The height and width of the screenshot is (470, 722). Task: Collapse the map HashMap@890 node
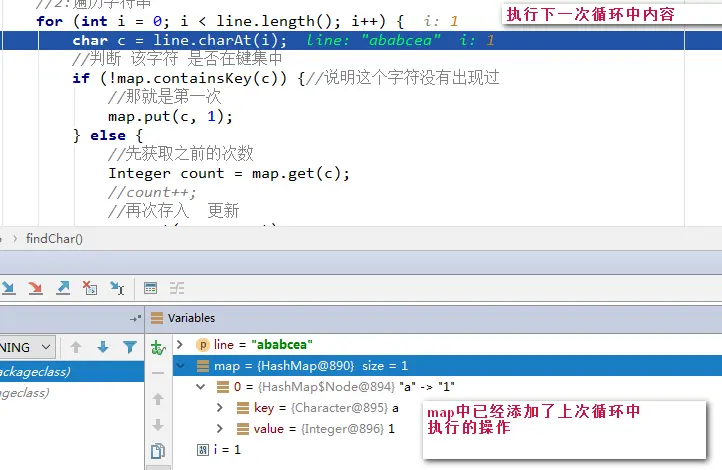pyautogui.click(x=180, y=366)
